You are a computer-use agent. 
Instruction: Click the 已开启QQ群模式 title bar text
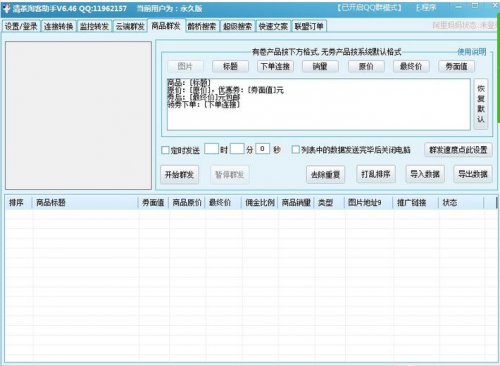coord(369,8)
